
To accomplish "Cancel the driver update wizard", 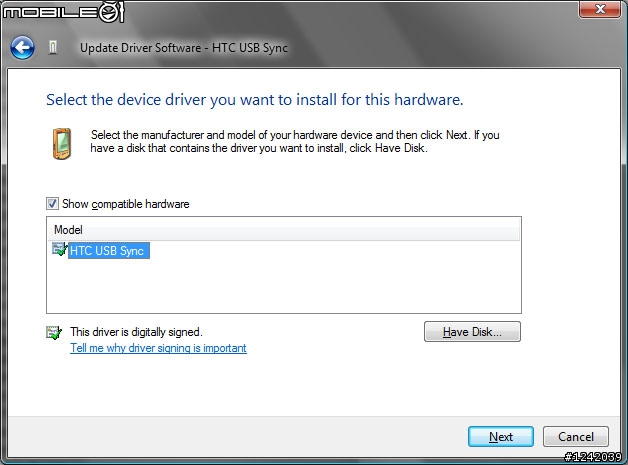I will click(576, 437).
